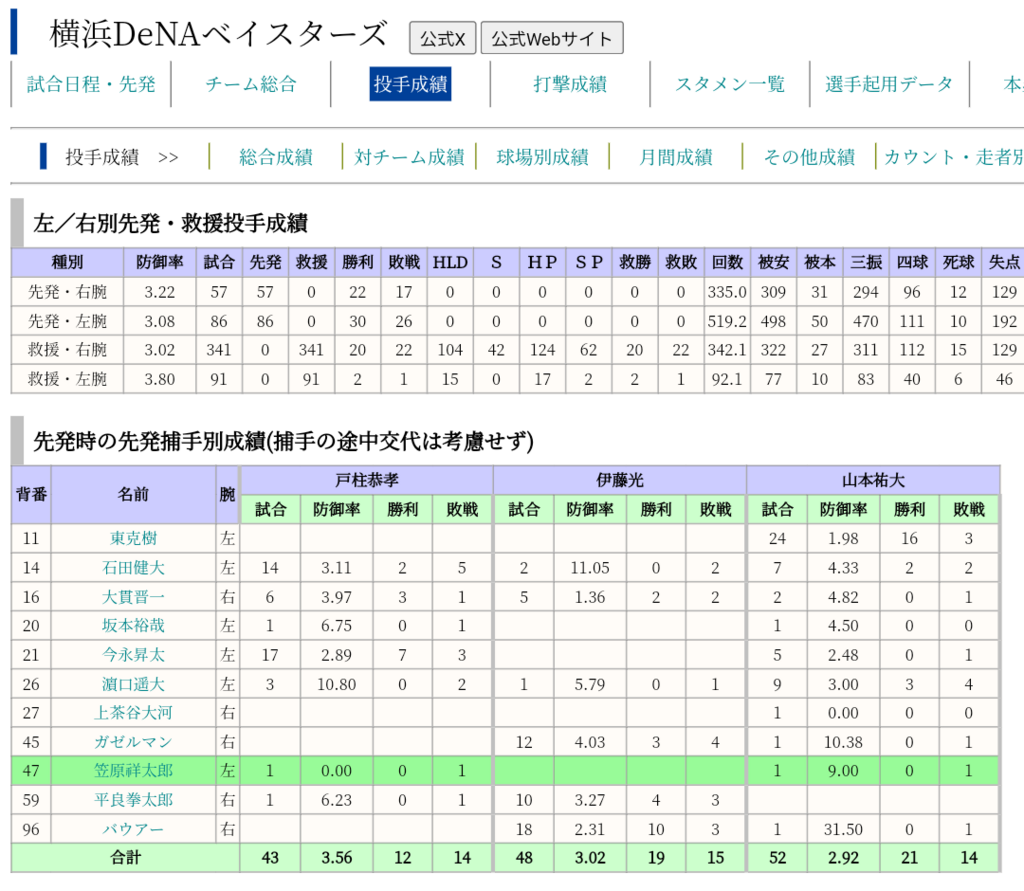Viewport: 1024px width, 891px height.
Task: Click the 三振 column header
Action: coord(865,263)
